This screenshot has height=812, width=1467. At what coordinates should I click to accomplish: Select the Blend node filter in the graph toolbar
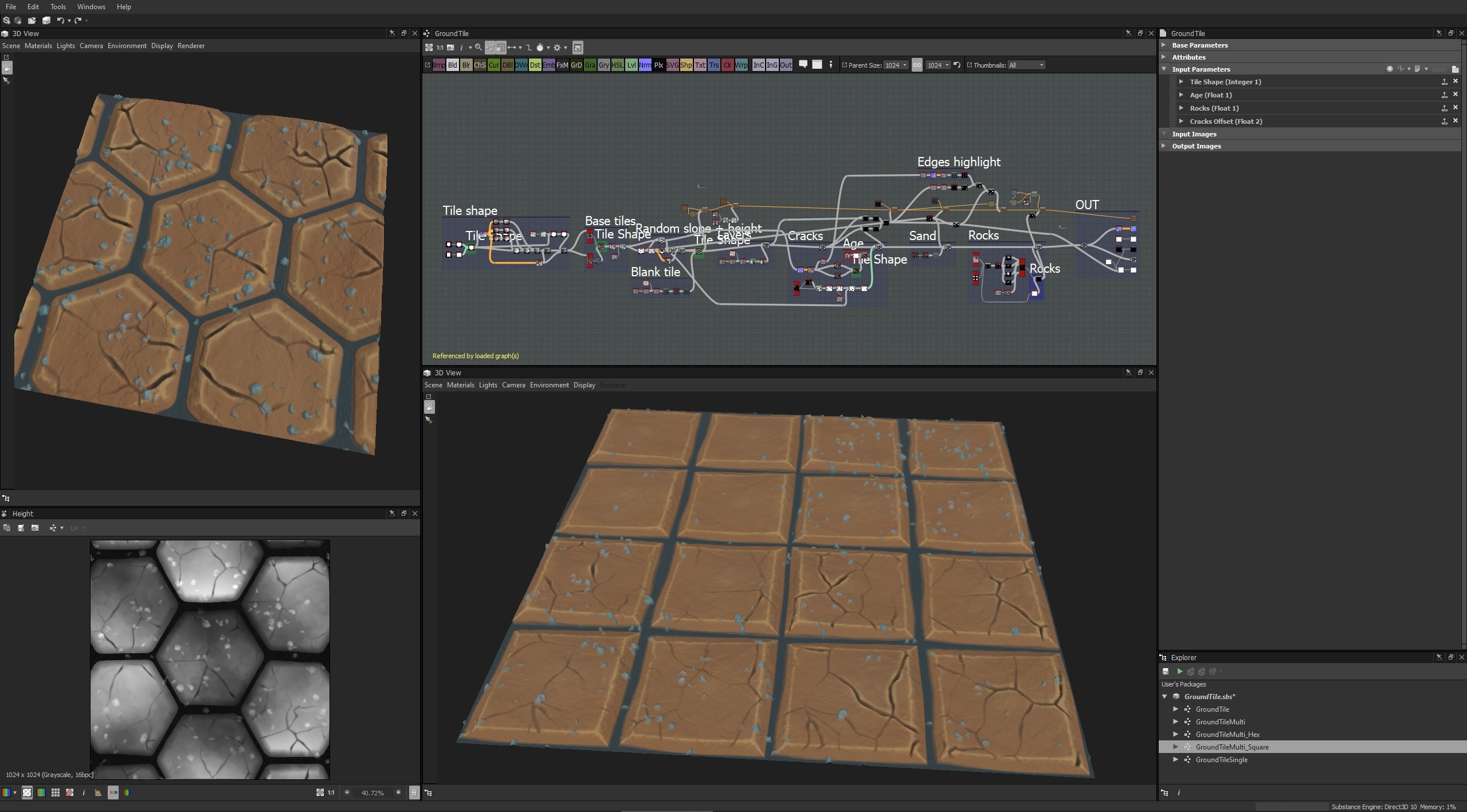(453, 65)
